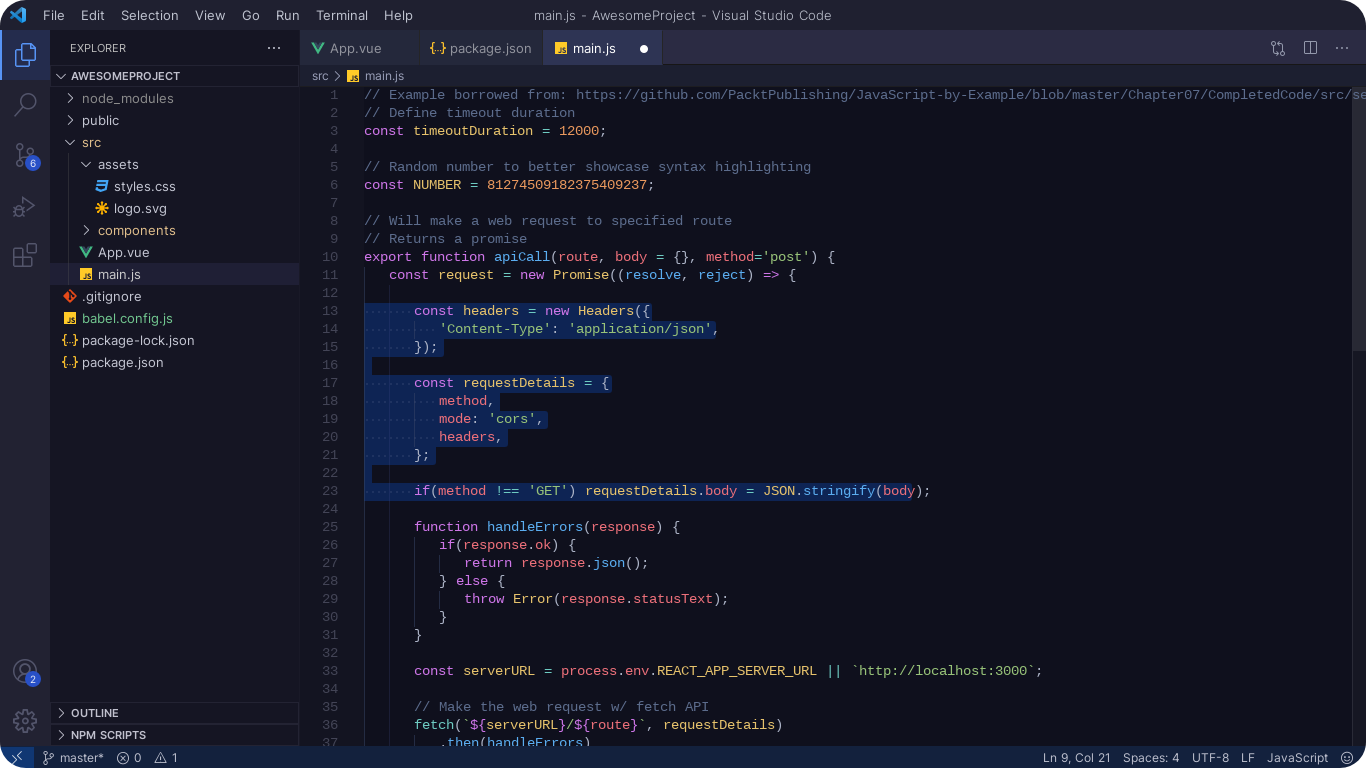Click line number 10 in the gutter
The height and width of the screenshot is (768, 1366).
330,257
